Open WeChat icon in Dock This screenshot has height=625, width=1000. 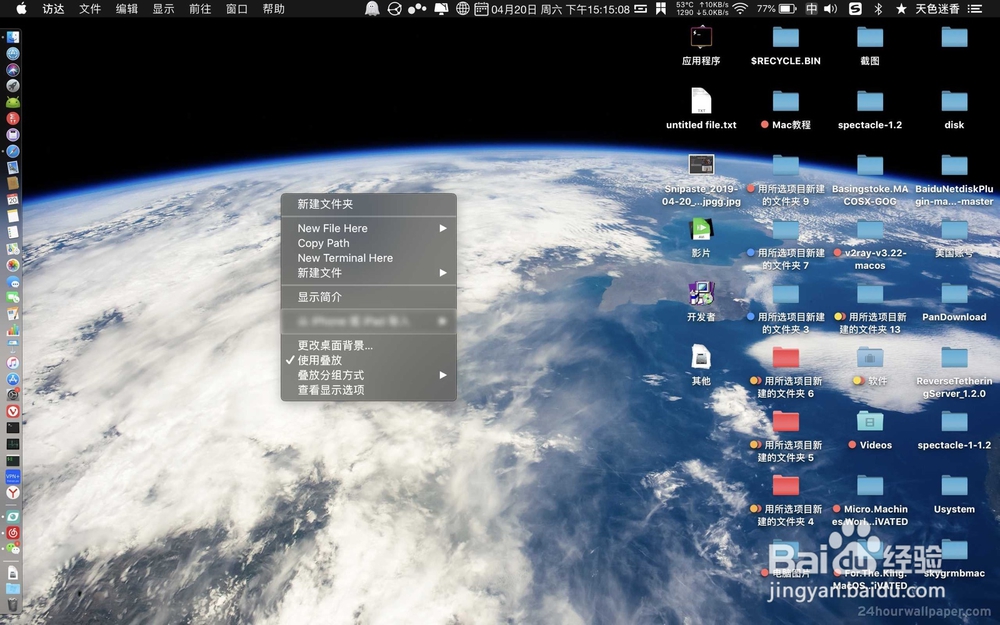click(13, 548)
